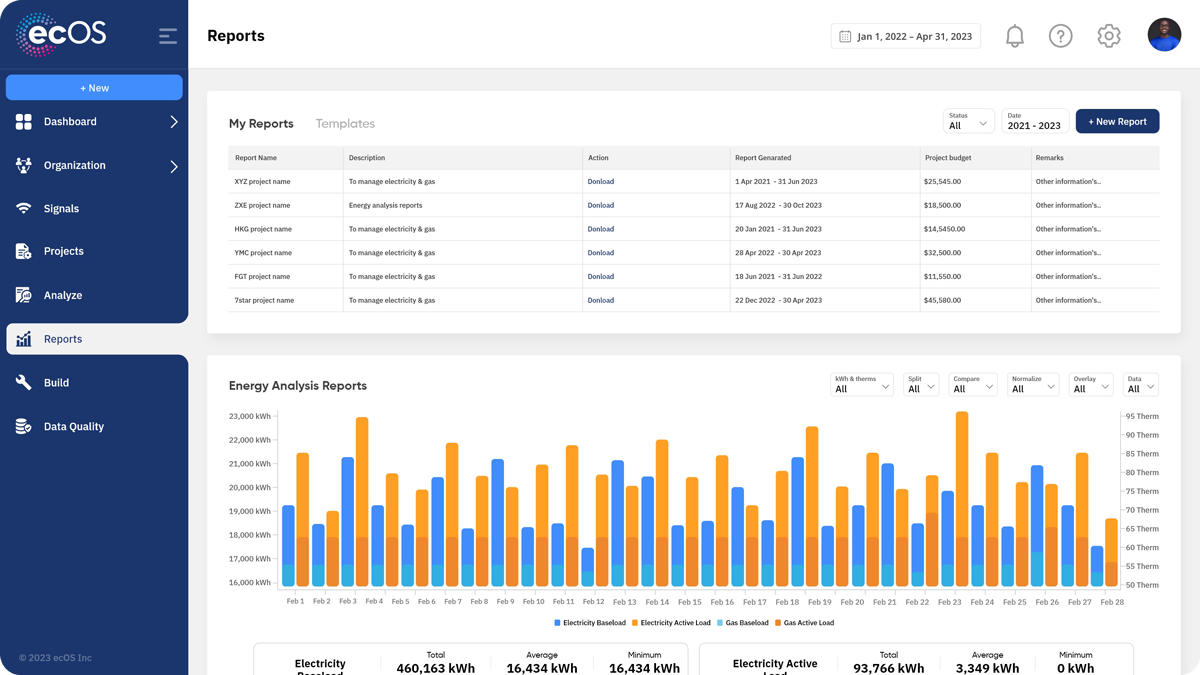Screen dimensions: 1200x675
Task: Open the Normalize dropdown in chart
Action: (1032, 384)
